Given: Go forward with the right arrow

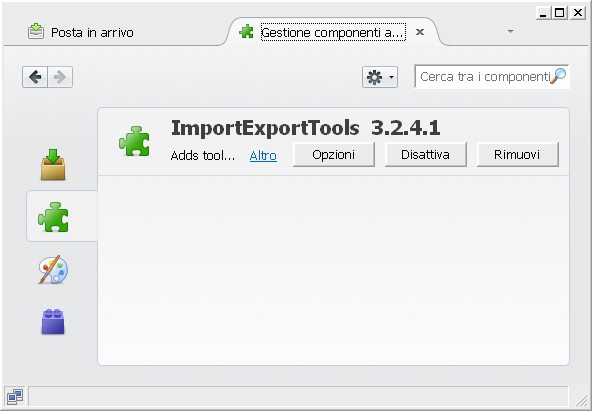Looking at the screenshot, I should click(x=60, y=77).
